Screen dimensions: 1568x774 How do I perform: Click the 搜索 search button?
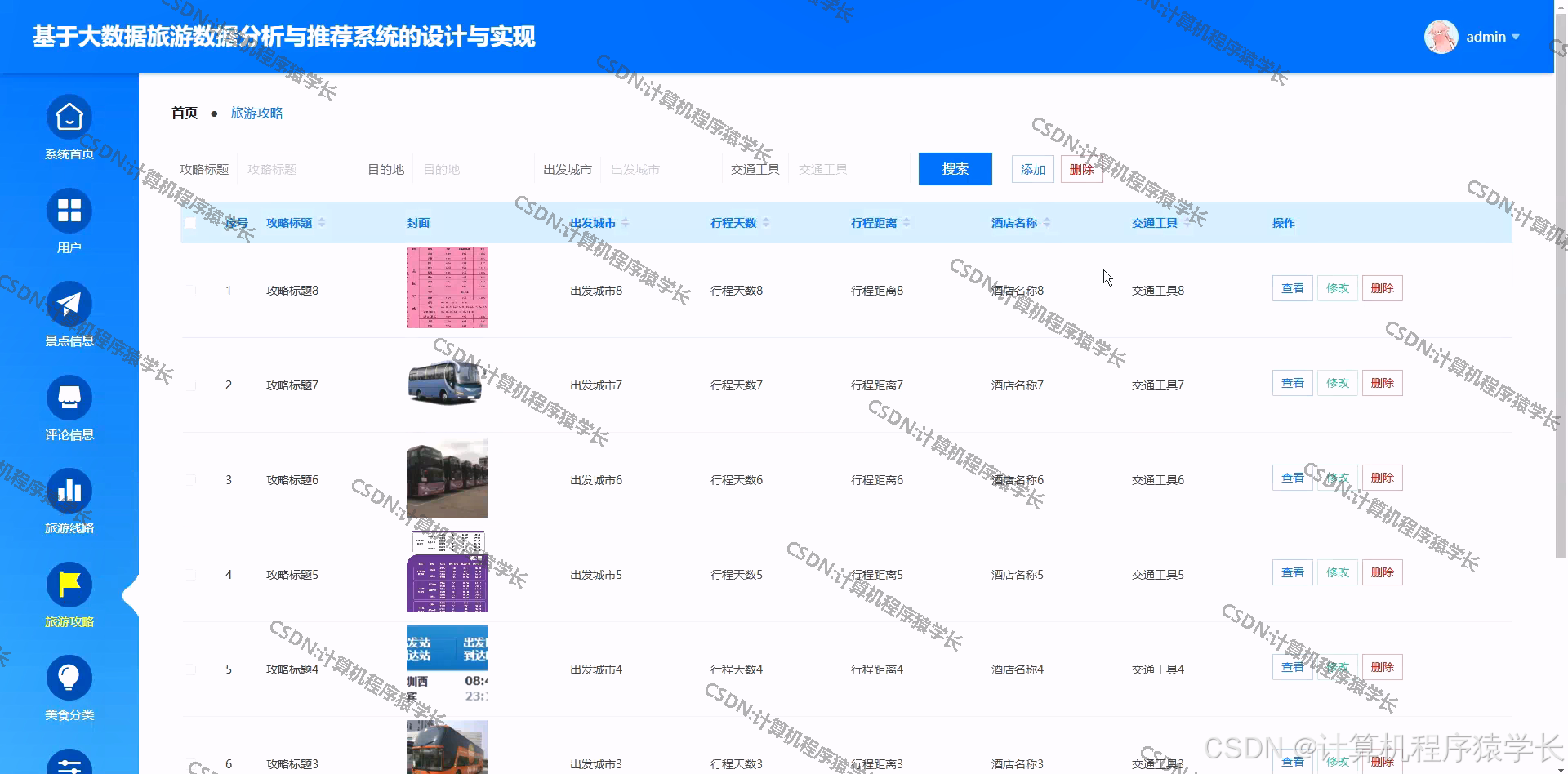pyautogui.click(x=955, y=169)
